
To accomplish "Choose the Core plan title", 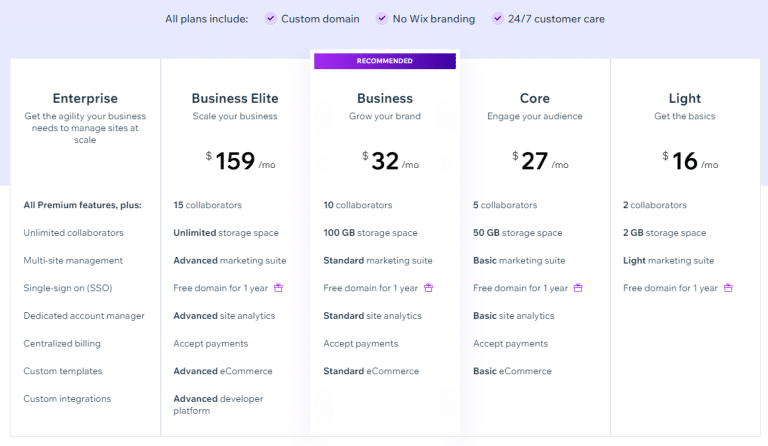I will (535, 98).
